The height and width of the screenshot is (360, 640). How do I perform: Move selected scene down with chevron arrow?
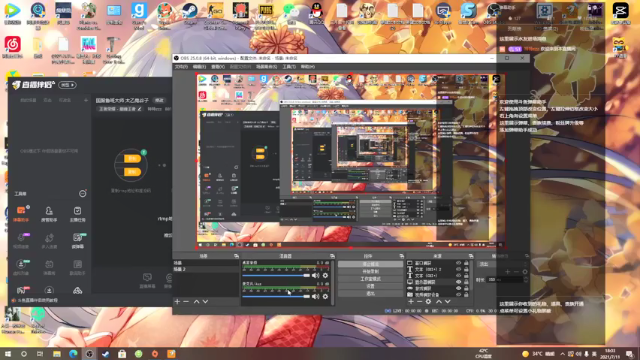pyautogui.click(x=205, y=301)
